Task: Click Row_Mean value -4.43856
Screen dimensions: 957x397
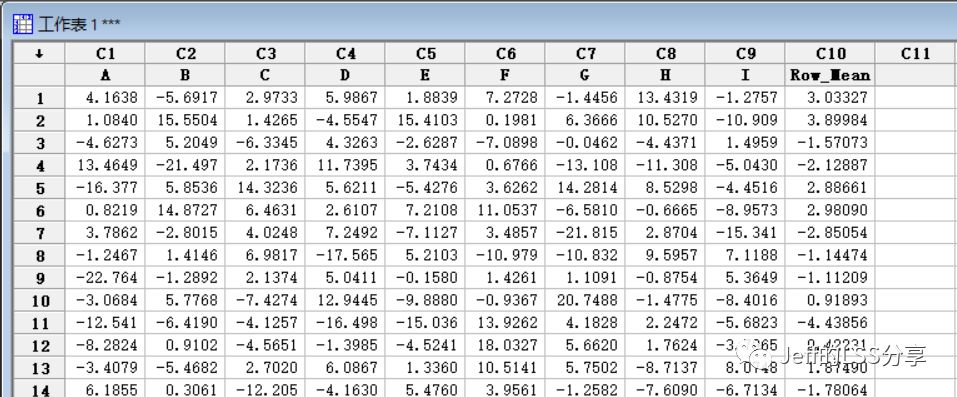Action: [829, 323]
